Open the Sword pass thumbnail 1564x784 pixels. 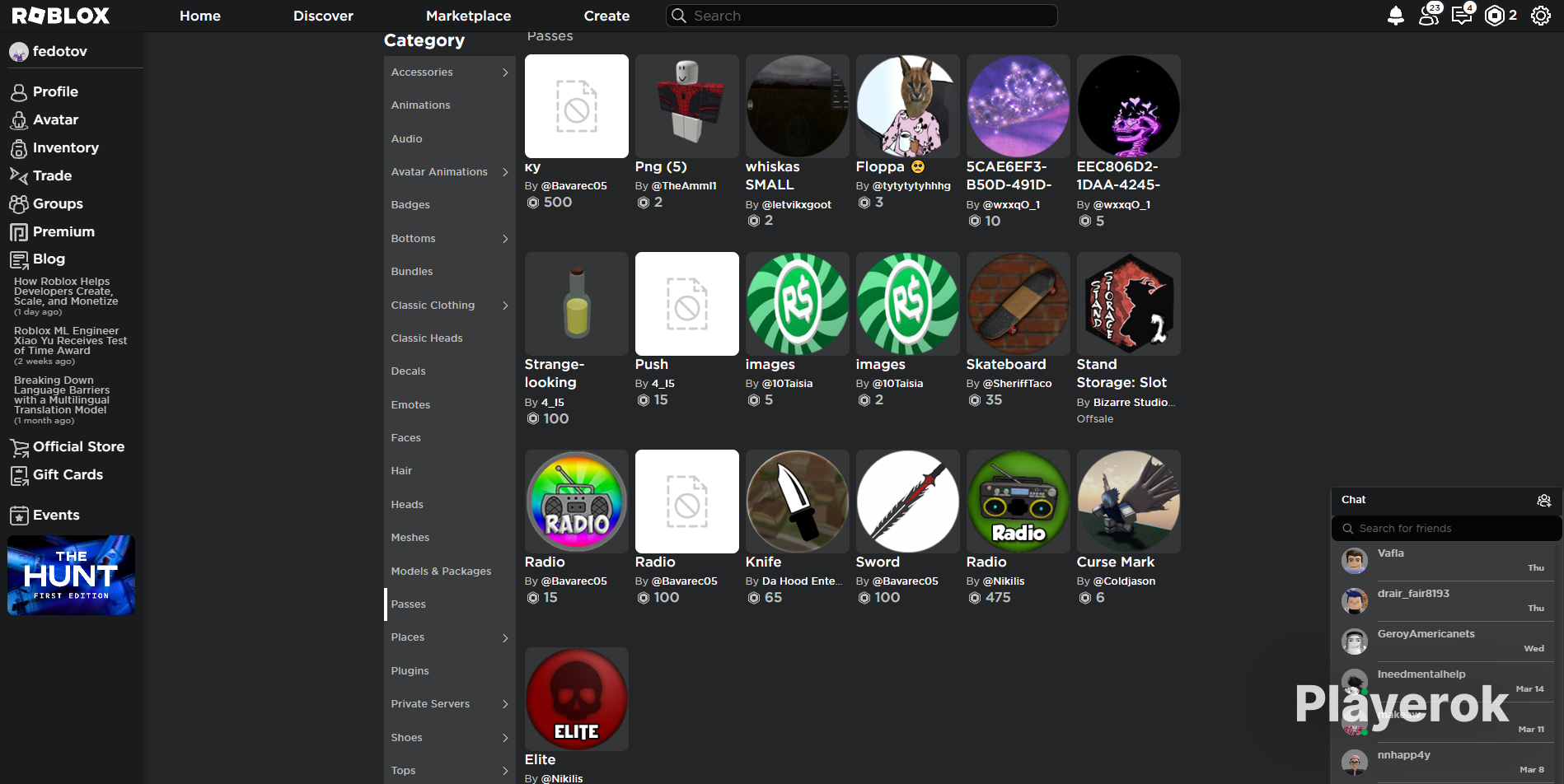(908, 502)
